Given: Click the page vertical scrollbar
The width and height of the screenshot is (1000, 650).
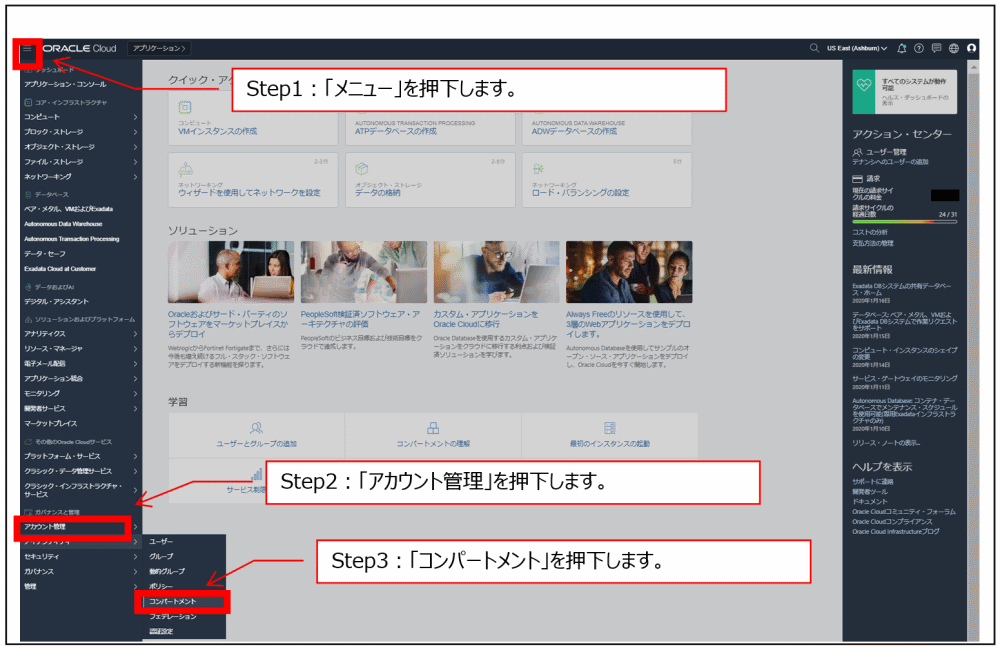Looking at the screenshot, I should point(973,351).
